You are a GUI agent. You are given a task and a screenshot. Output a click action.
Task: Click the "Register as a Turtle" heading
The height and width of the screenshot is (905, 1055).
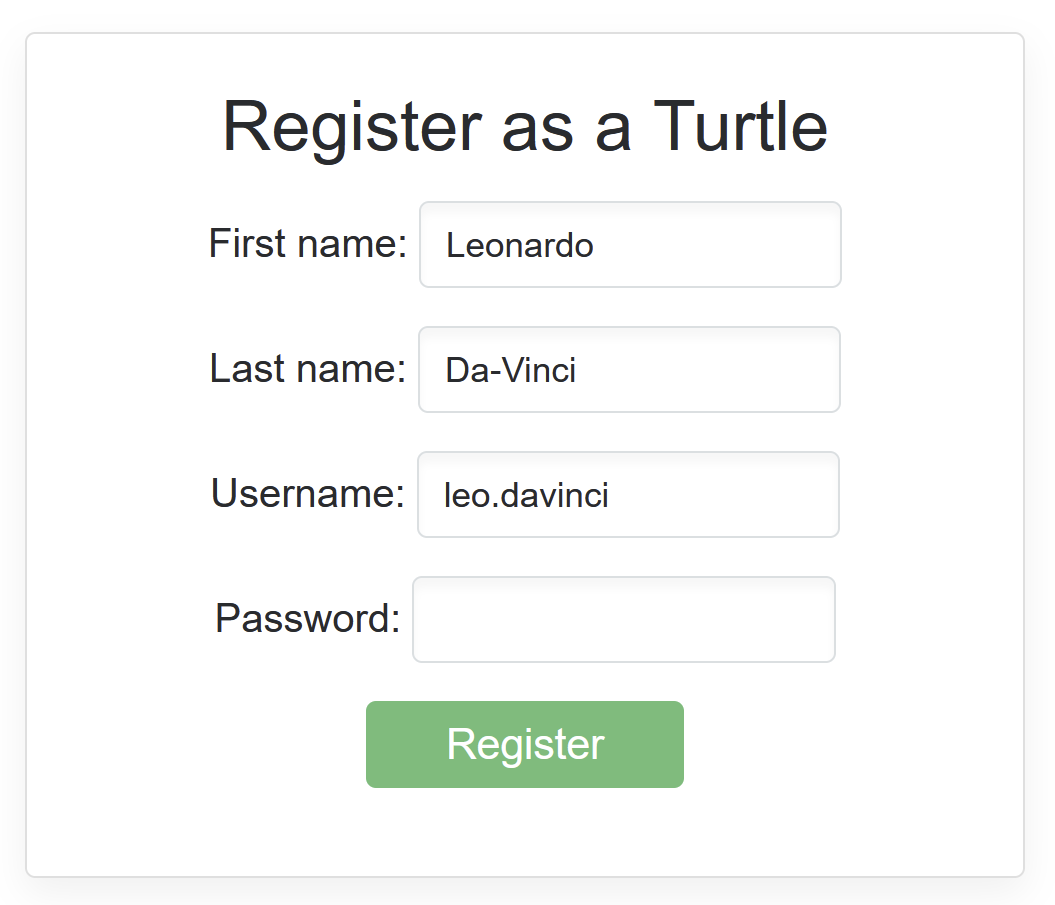525,127
